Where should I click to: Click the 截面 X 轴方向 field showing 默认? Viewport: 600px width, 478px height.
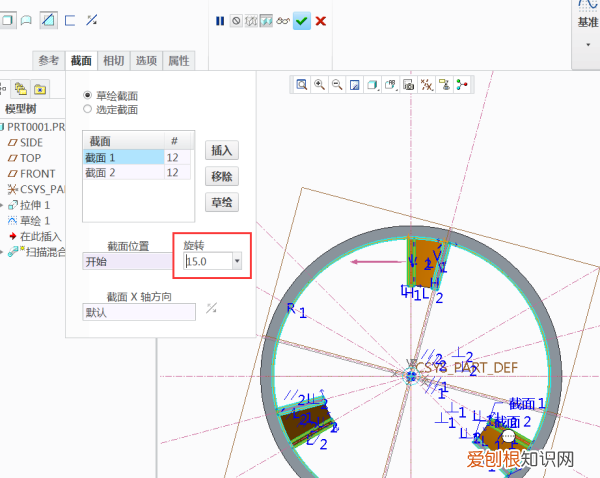(139, 312)
